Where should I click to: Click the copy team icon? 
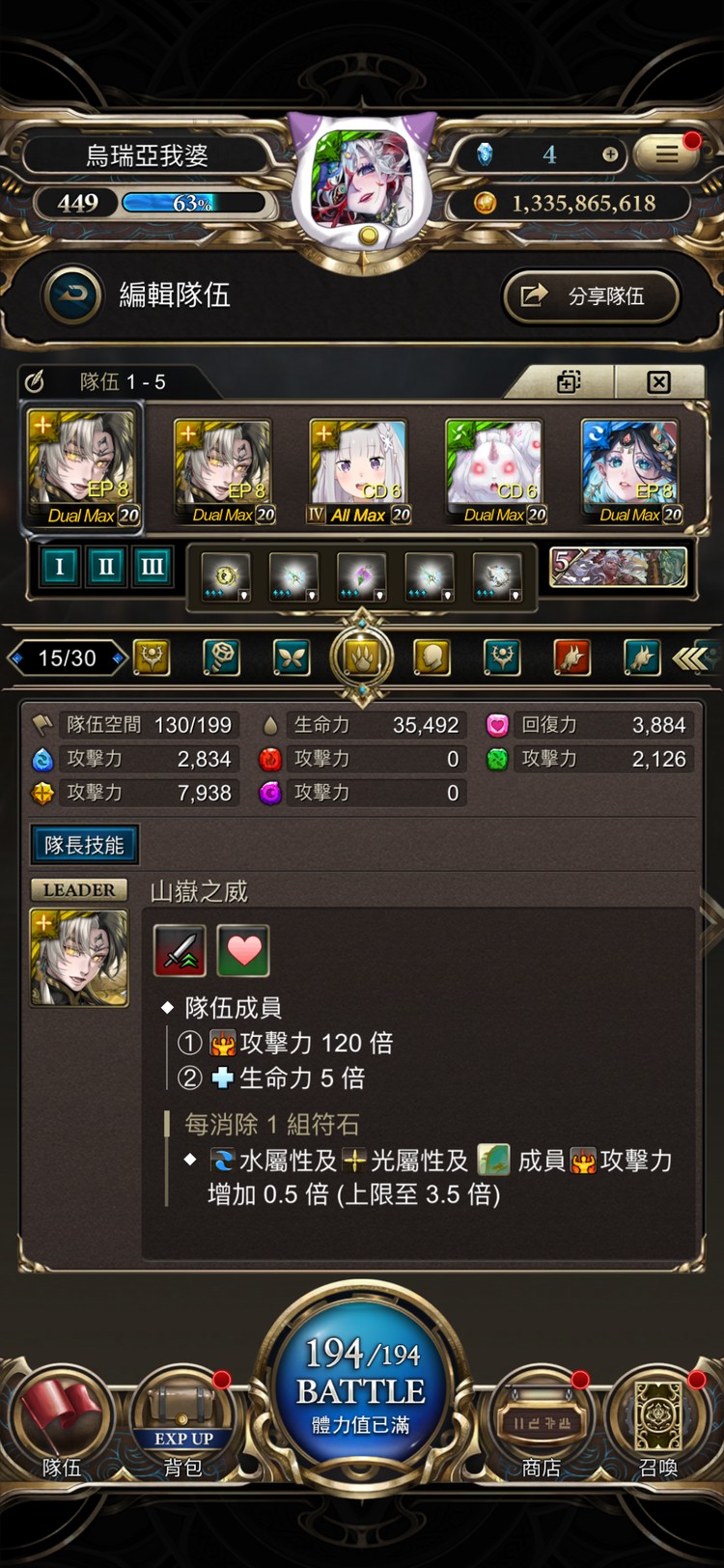click(x=569, y=382)
